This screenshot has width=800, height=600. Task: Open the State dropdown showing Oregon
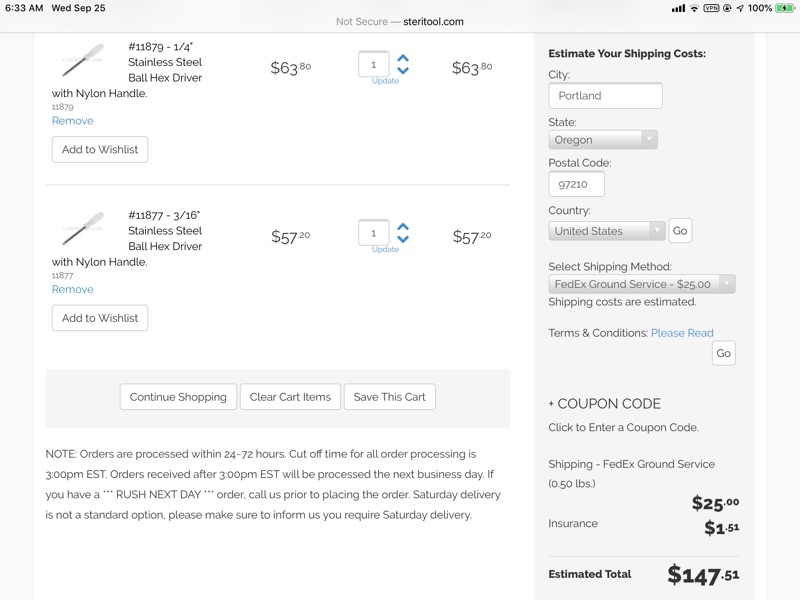pos(602,140)
